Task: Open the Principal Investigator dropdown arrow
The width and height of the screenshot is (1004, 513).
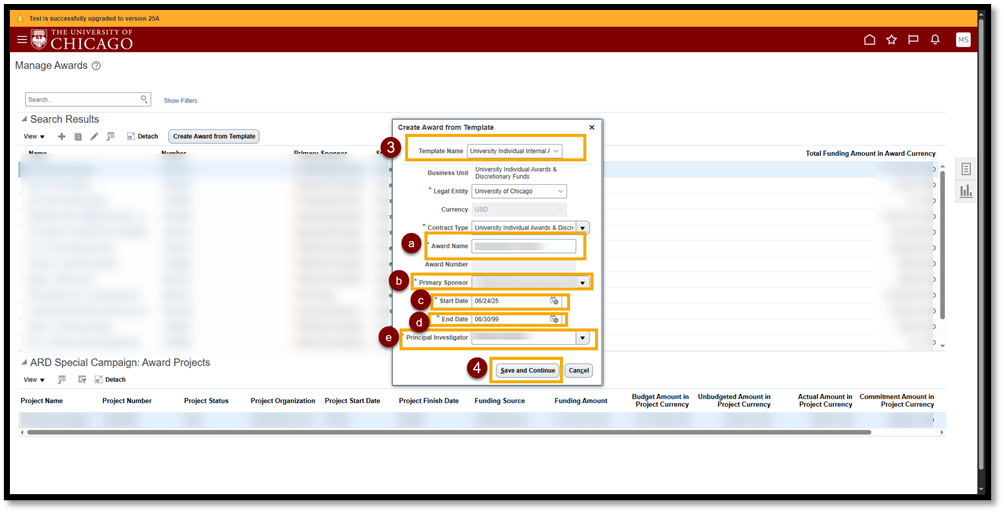Action: 582,339
